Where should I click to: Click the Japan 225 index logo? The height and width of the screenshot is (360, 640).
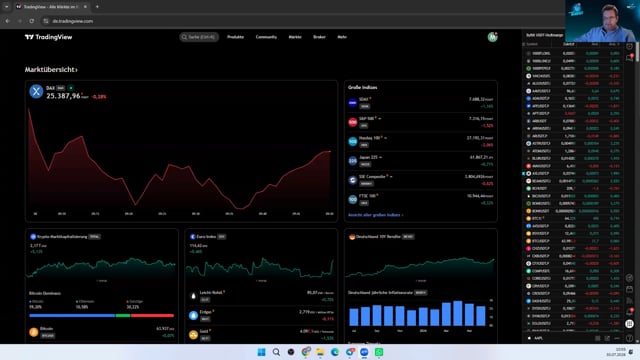click(x=353, y=161)
